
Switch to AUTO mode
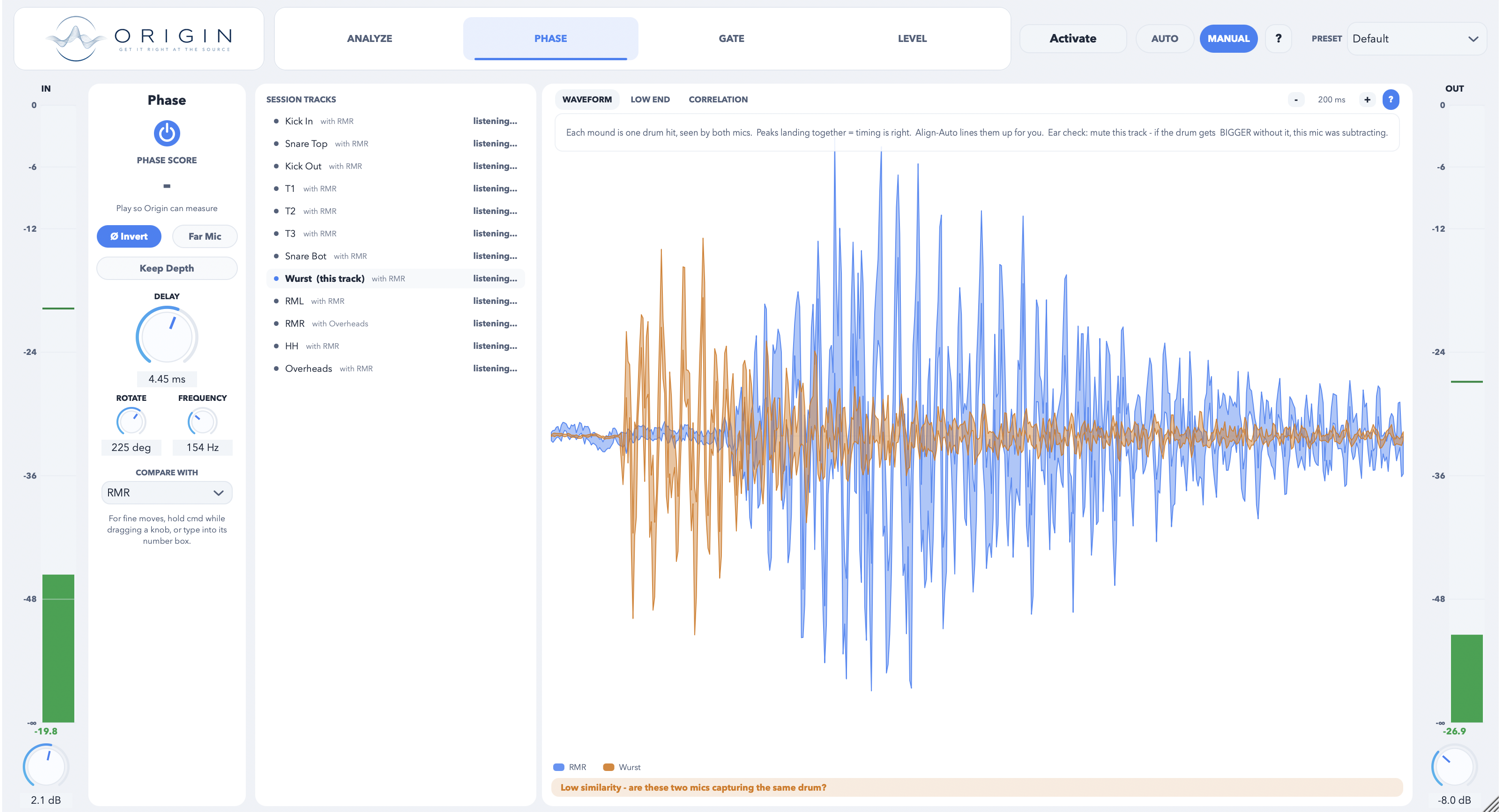click(1165, 39)
